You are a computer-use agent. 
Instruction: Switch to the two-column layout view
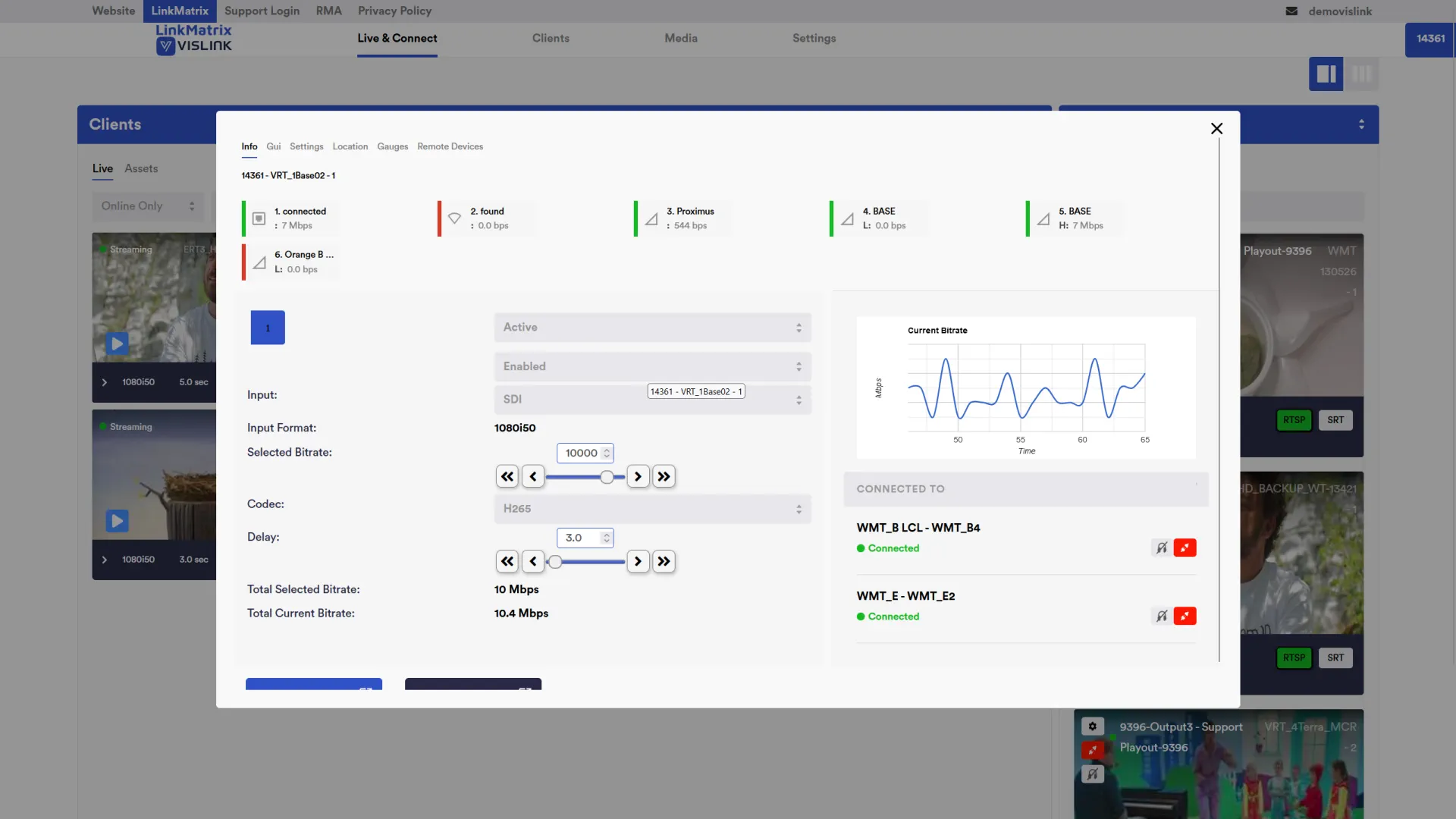pos(1326,74)
